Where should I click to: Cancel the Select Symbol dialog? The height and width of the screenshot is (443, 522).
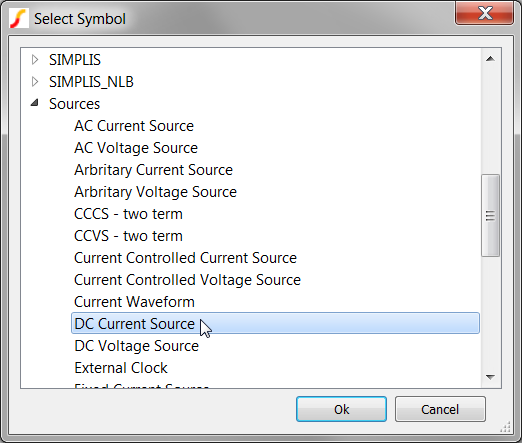point(440,409)
